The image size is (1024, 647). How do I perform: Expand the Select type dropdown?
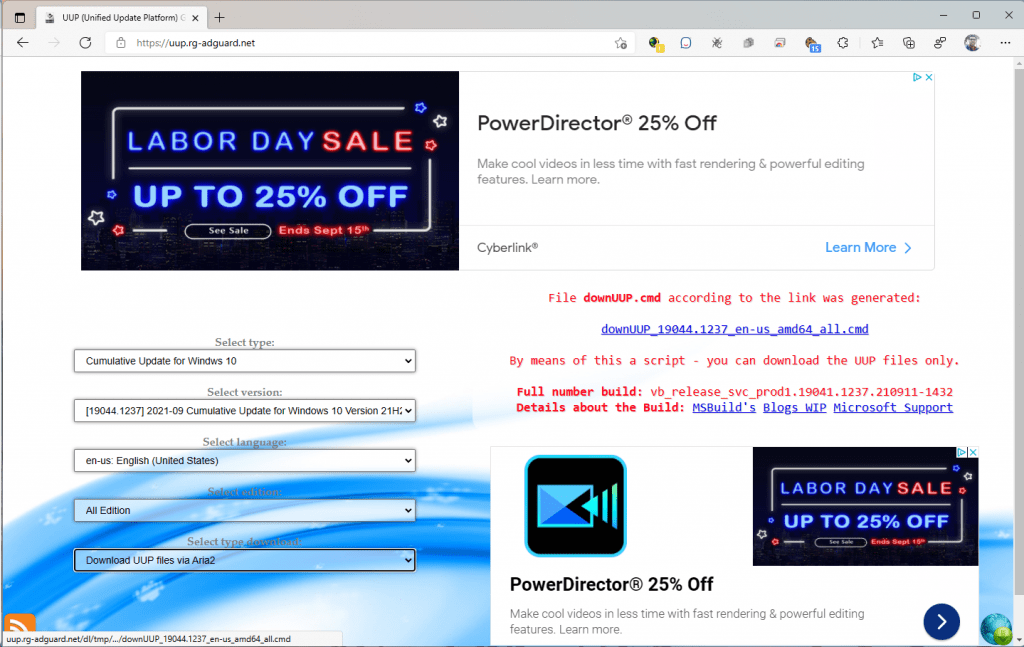coord(244,361)
